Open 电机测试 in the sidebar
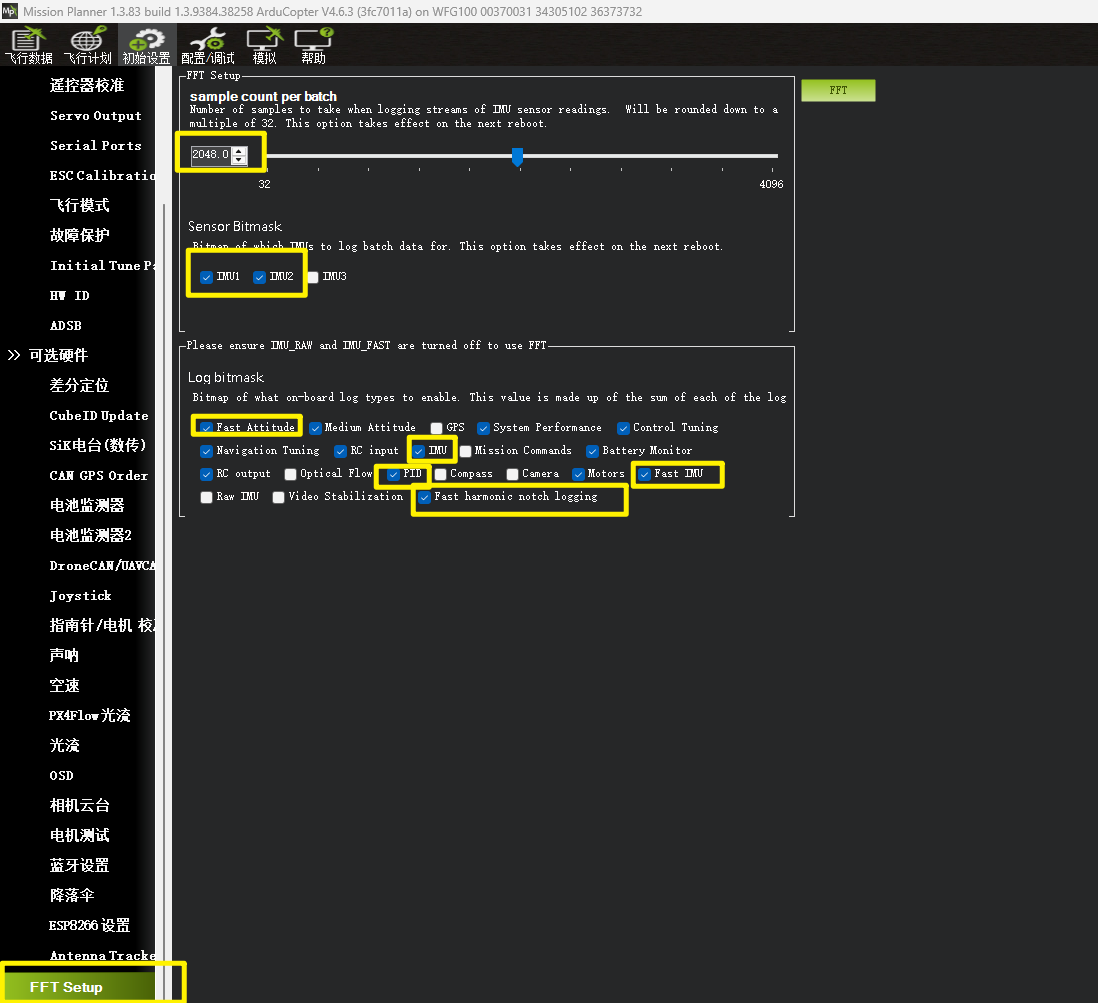Image resolution: width=1098 pixels, height=1003 pixels. pyautogui.click(x=79, y=835)
